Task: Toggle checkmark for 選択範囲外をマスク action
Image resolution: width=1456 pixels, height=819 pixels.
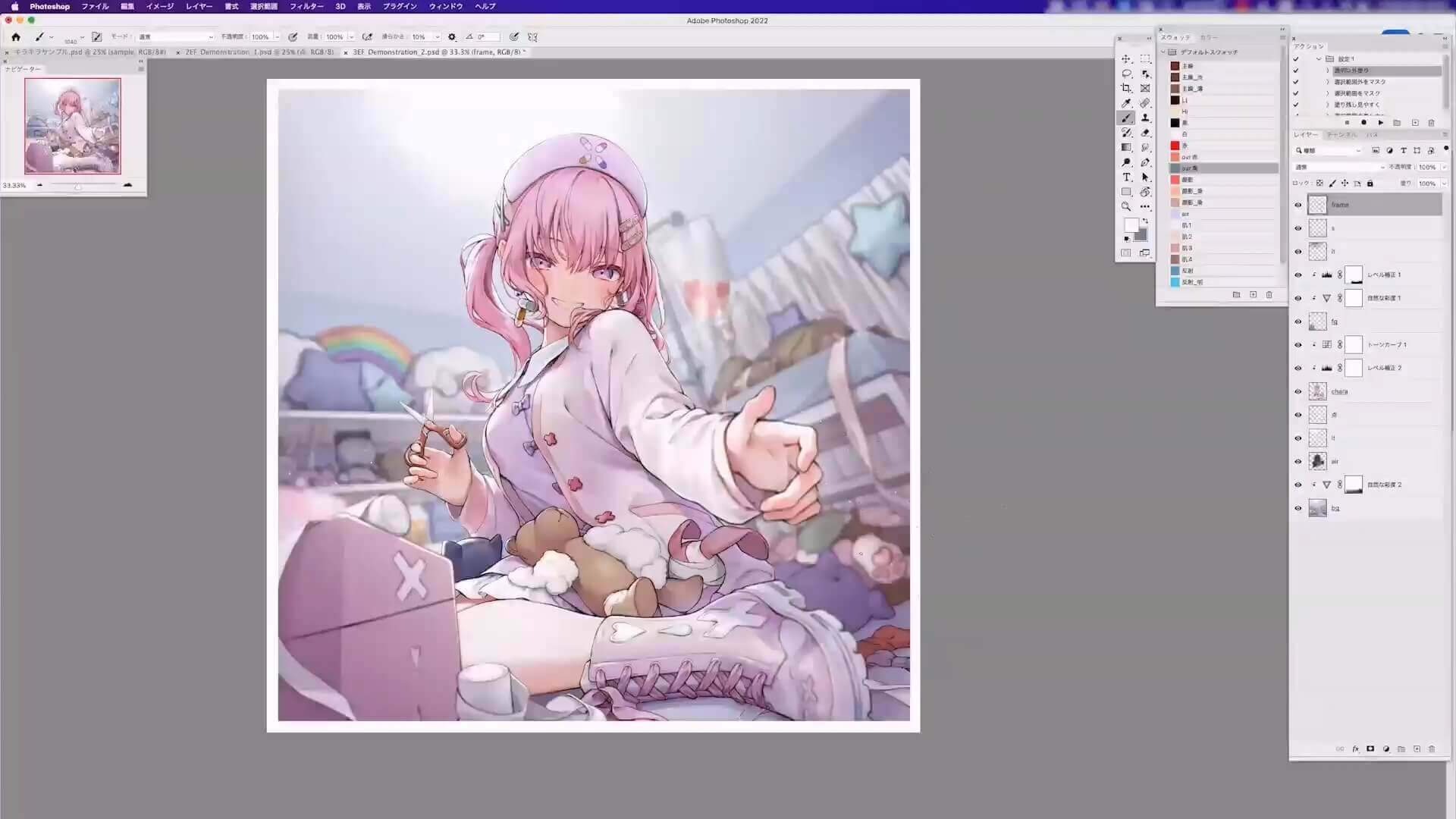Action: pyautogui.click(x=1296, y=82)
